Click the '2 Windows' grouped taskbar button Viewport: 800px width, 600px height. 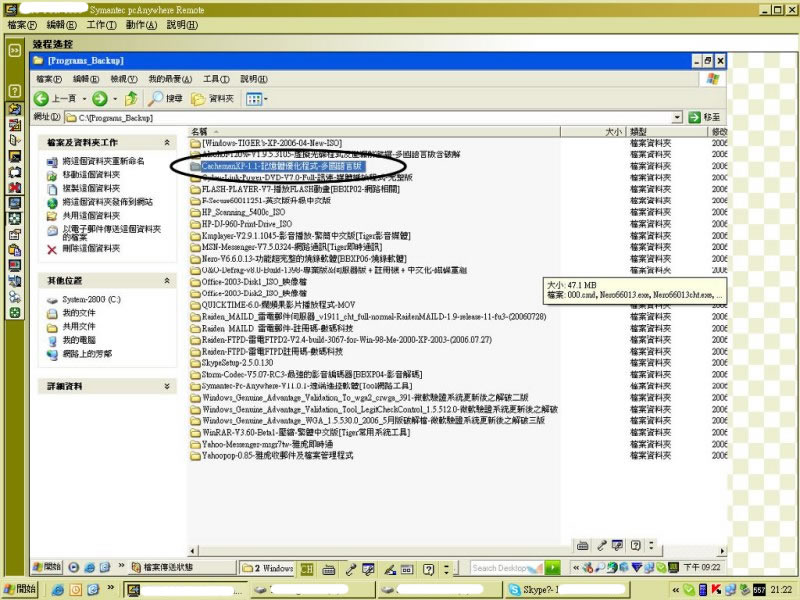[x=267, y=567]
